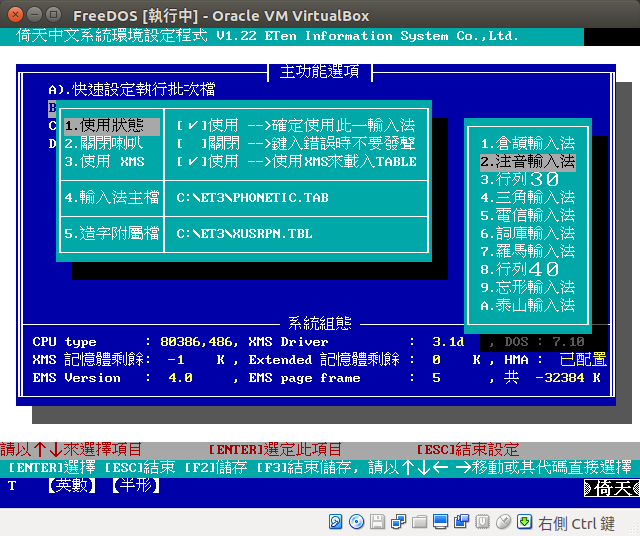Toggle the 【半形】 half-width indicator
This screenshot has height=536, width=640.
point(136,485)
